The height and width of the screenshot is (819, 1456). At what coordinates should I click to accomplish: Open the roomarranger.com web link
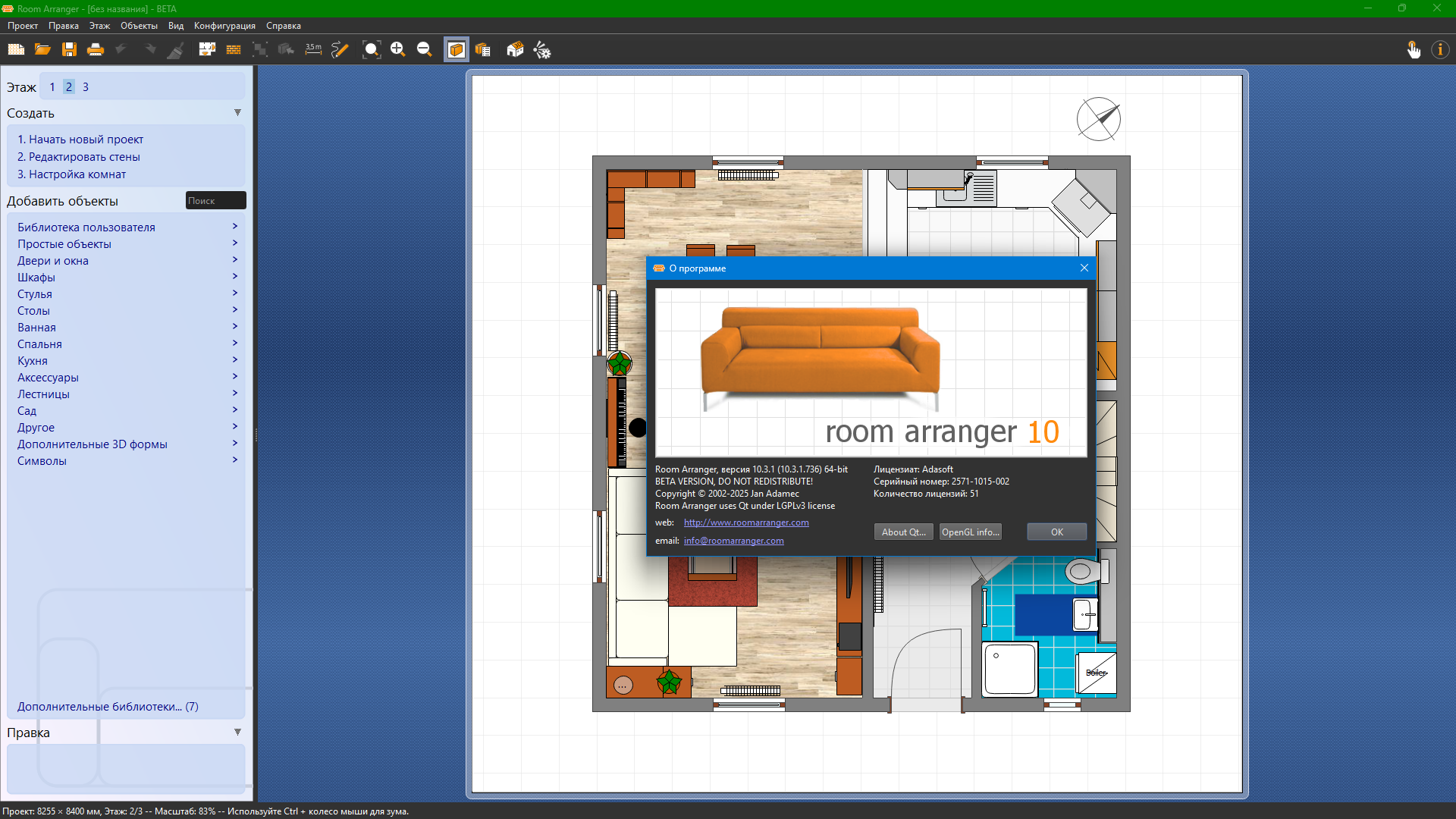click(746, 522)
